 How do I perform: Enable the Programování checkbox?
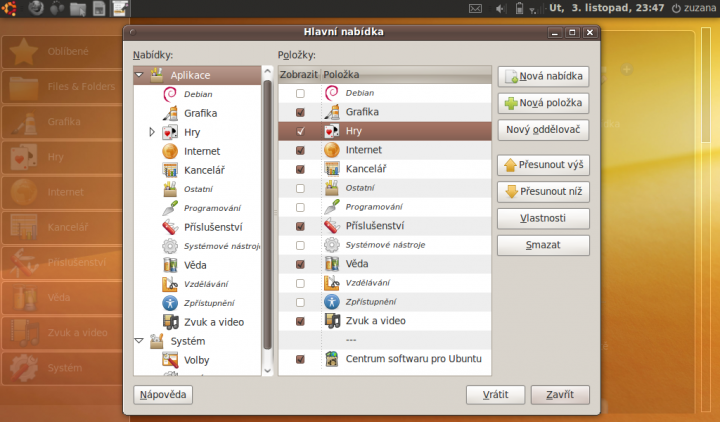click(300, 208)
